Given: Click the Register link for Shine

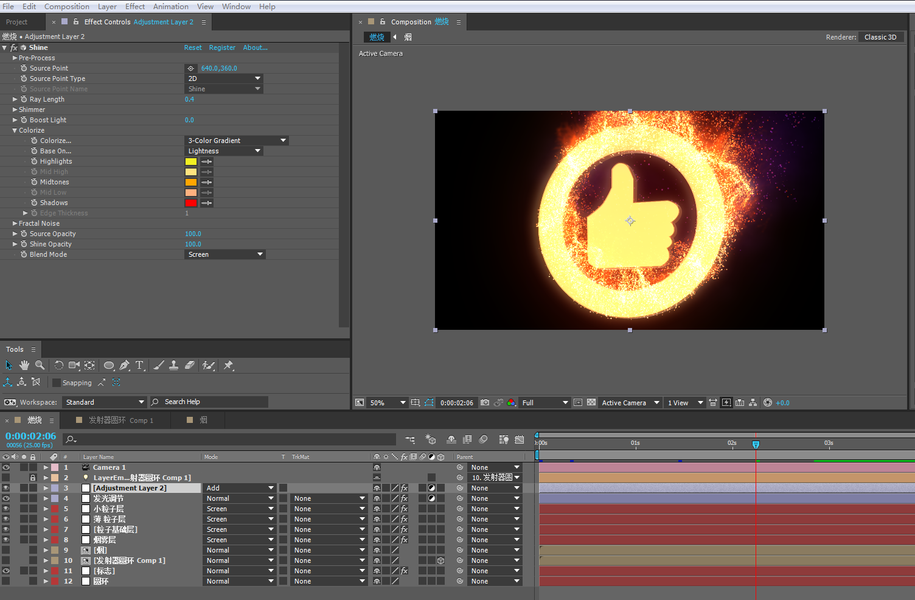Looking at the screenshot, I should [222, 48].
